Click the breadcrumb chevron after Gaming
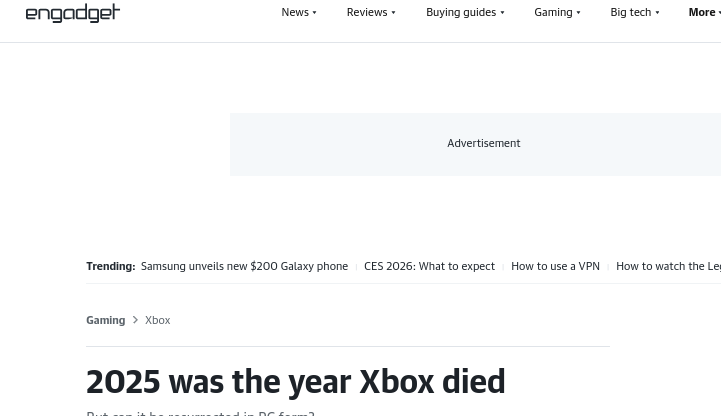The height and width of the screenshot is (416, 721). click(135, 320)
